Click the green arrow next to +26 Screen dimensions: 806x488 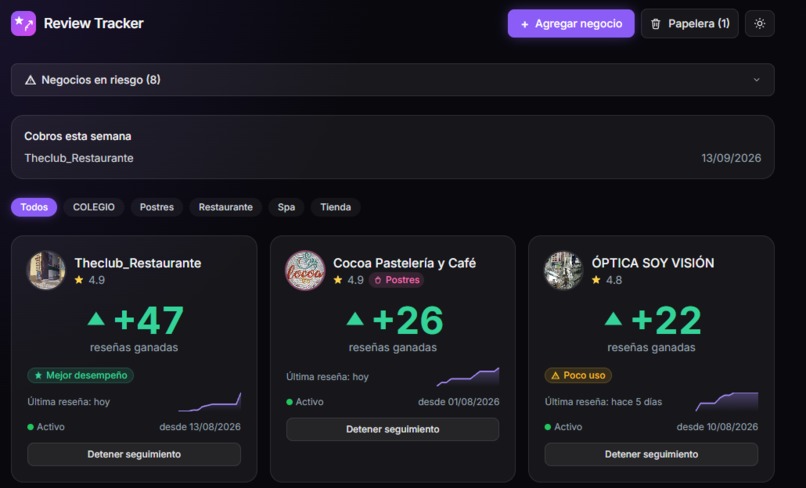pyautogui.click(x=355, y=319)
